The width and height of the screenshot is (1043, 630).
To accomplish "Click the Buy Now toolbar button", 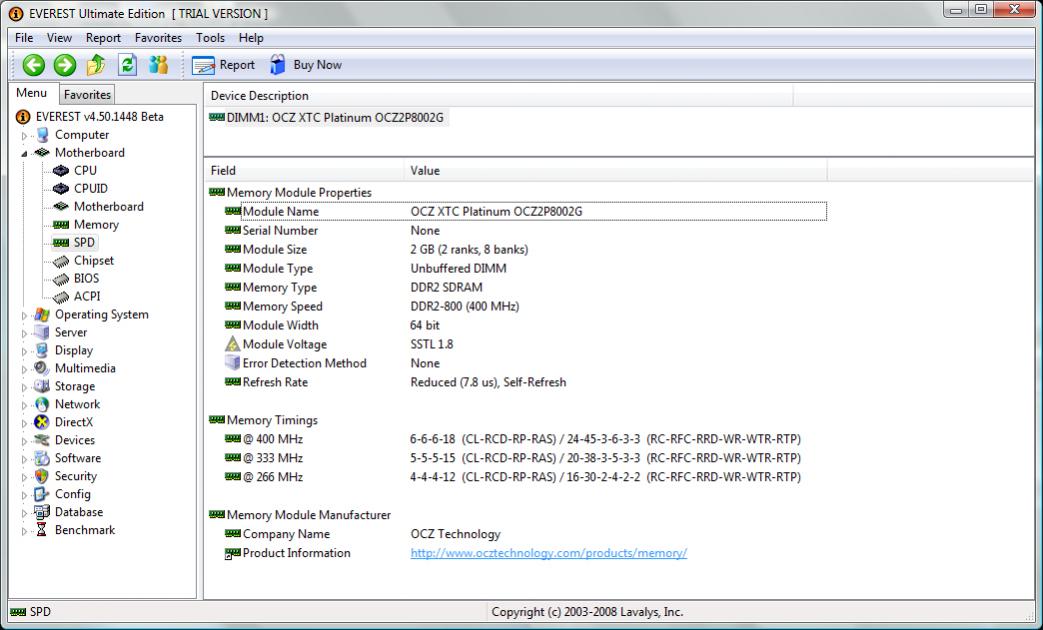I will click(x=306, y=65).
